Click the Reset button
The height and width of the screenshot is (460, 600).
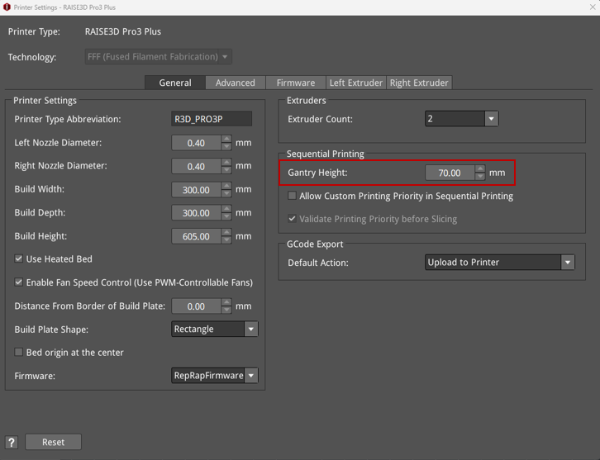pos(53,441)
